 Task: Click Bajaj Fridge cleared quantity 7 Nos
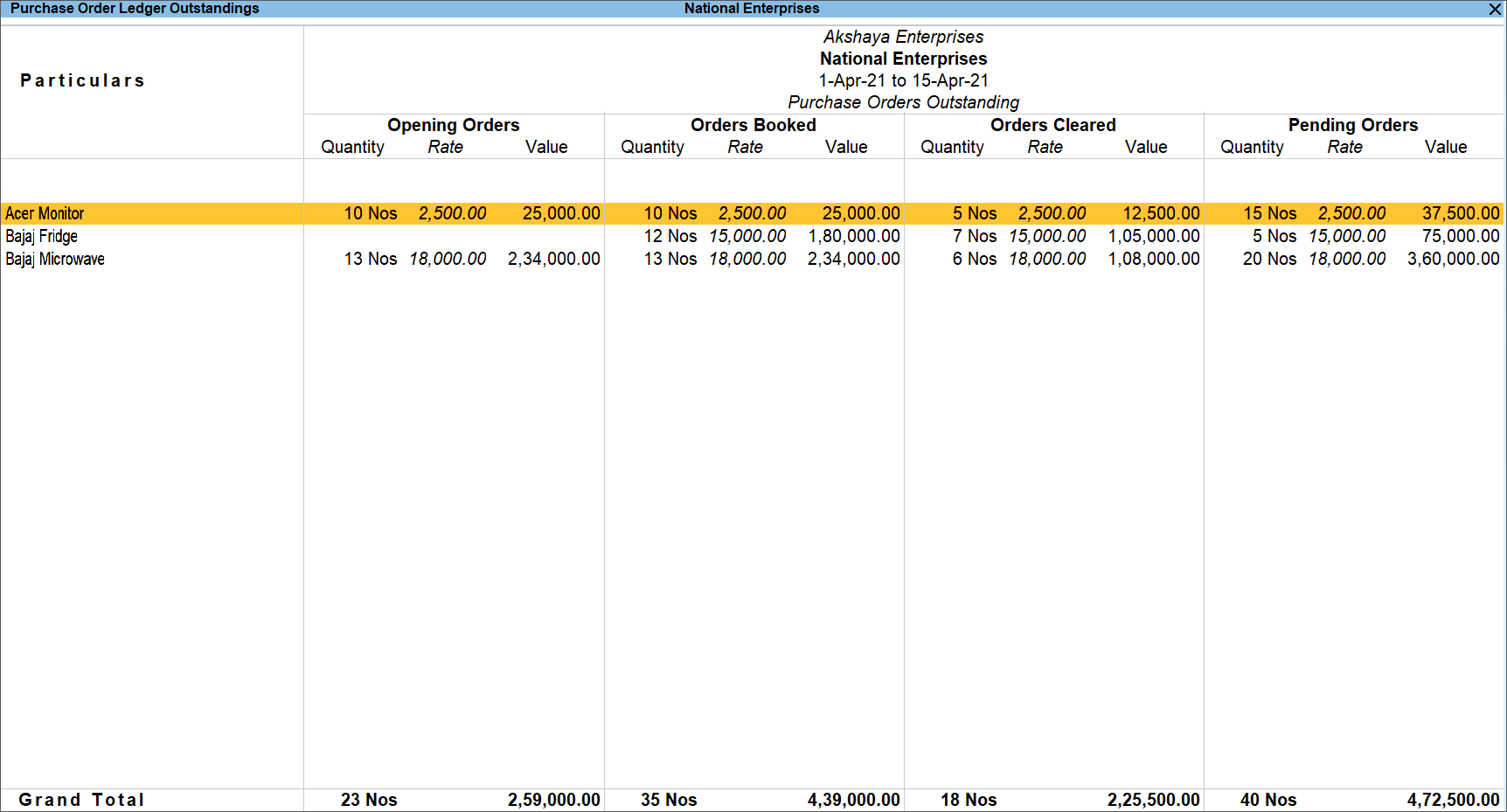[x=975, y=236]
